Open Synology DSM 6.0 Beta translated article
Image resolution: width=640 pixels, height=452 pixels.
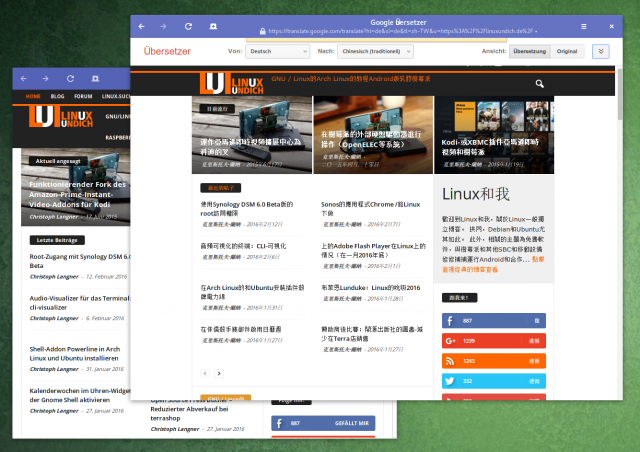(x=247, y=209)
